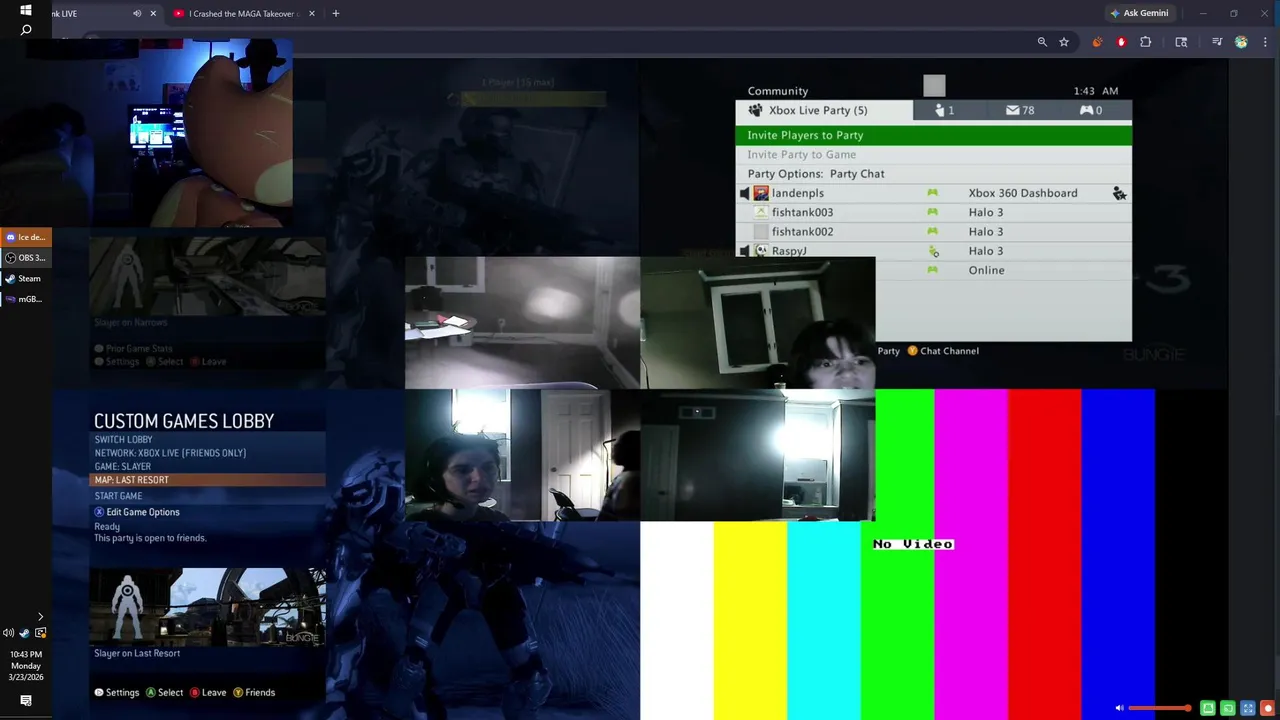The image size is (1280, 720).
Task: Switch to the 'I Crashed the MAGA Takeover' tab
Action: [243, 14]
